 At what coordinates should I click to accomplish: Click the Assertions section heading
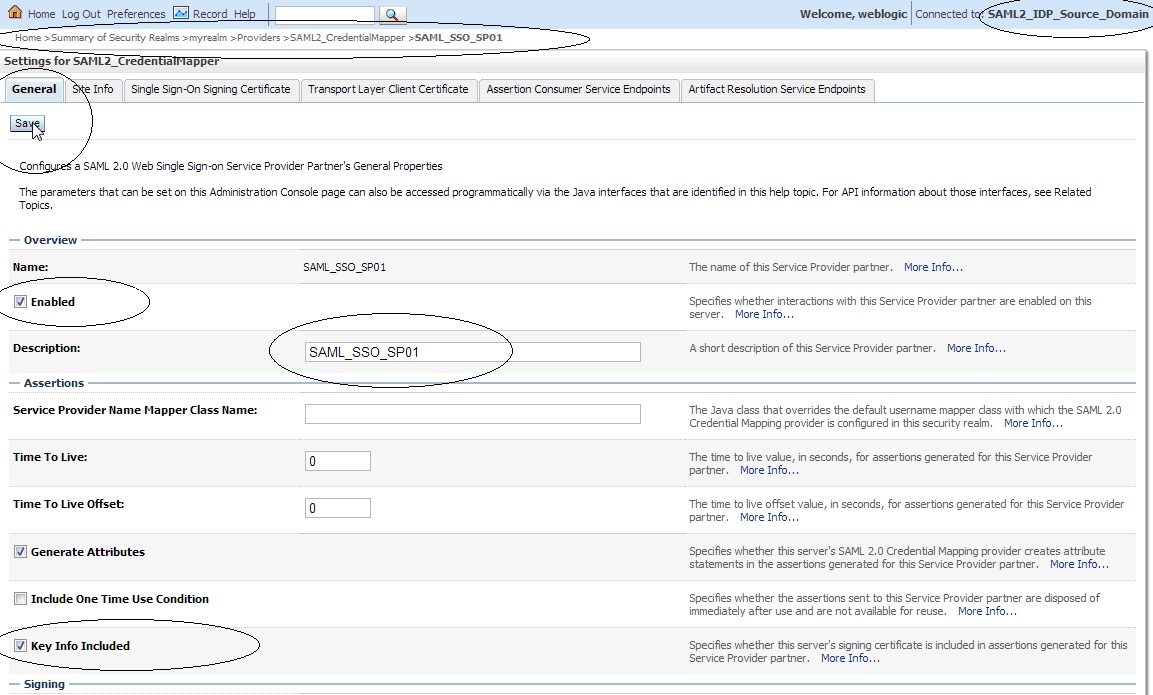(x=54, y=383)
